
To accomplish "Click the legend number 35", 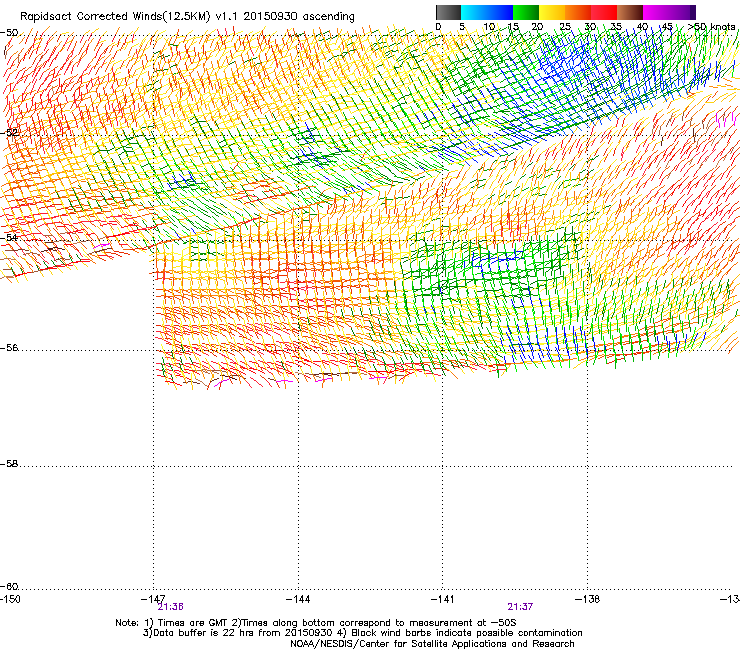I will point(616,27).
